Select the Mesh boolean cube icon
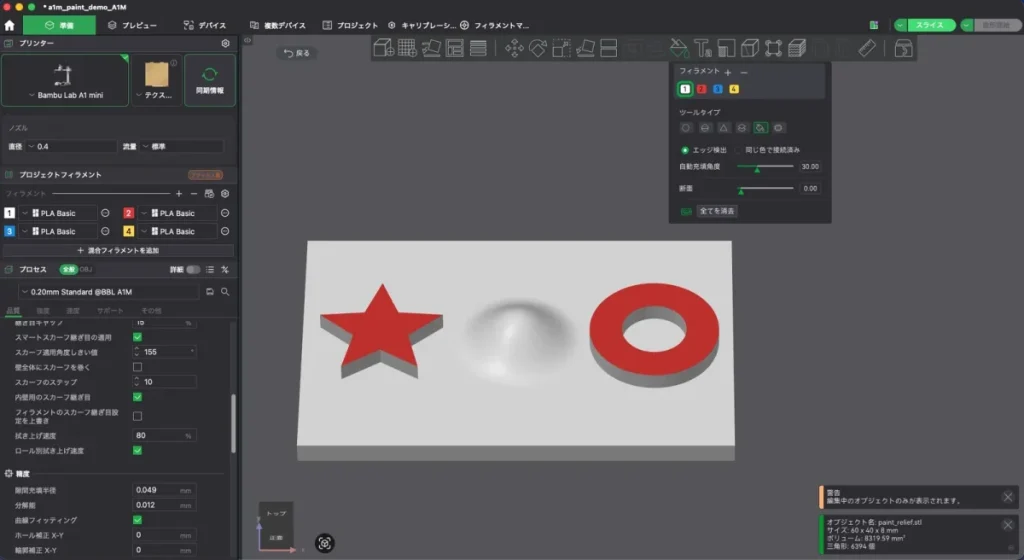 750,48
